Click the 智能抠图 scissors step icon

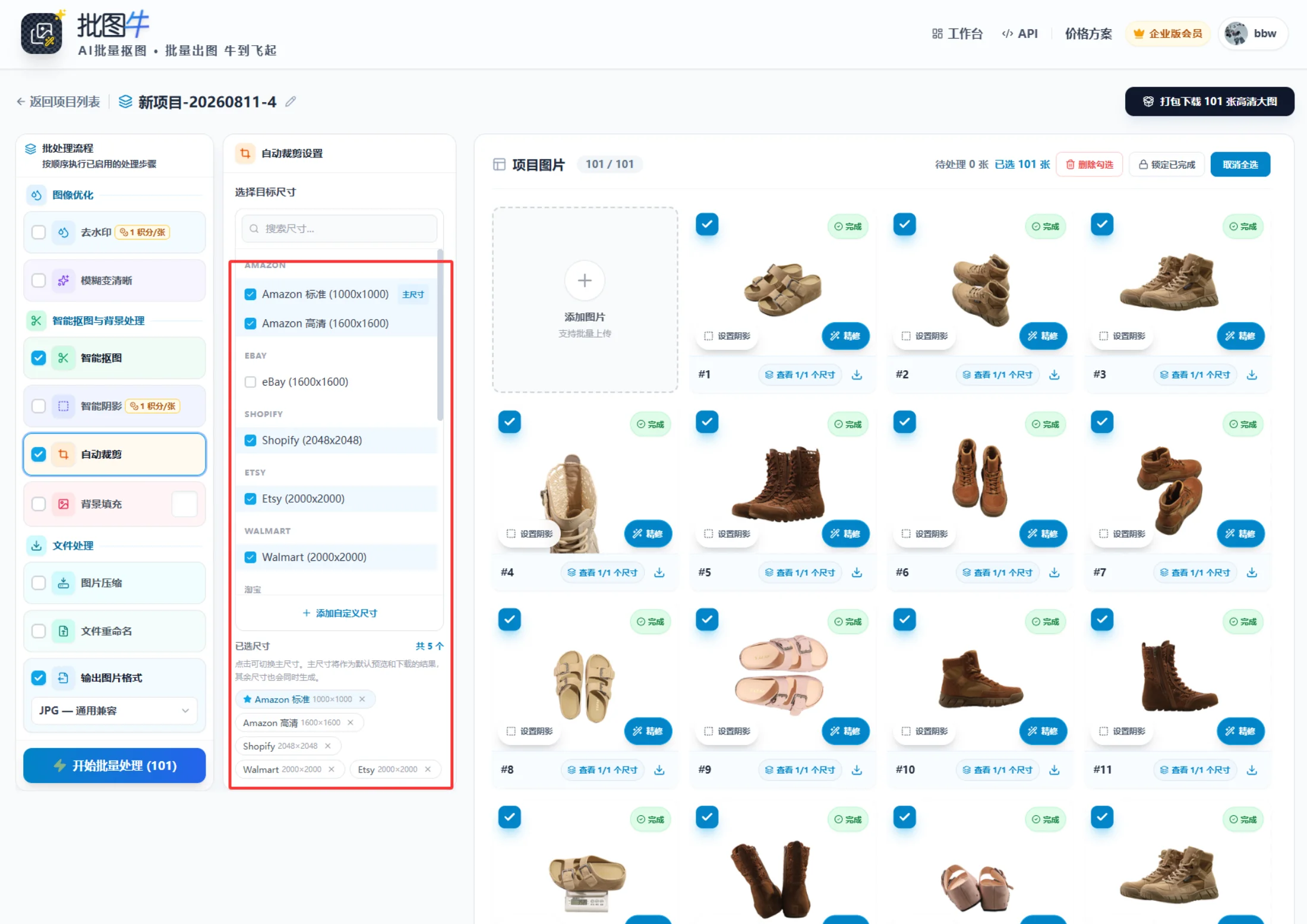63,358
